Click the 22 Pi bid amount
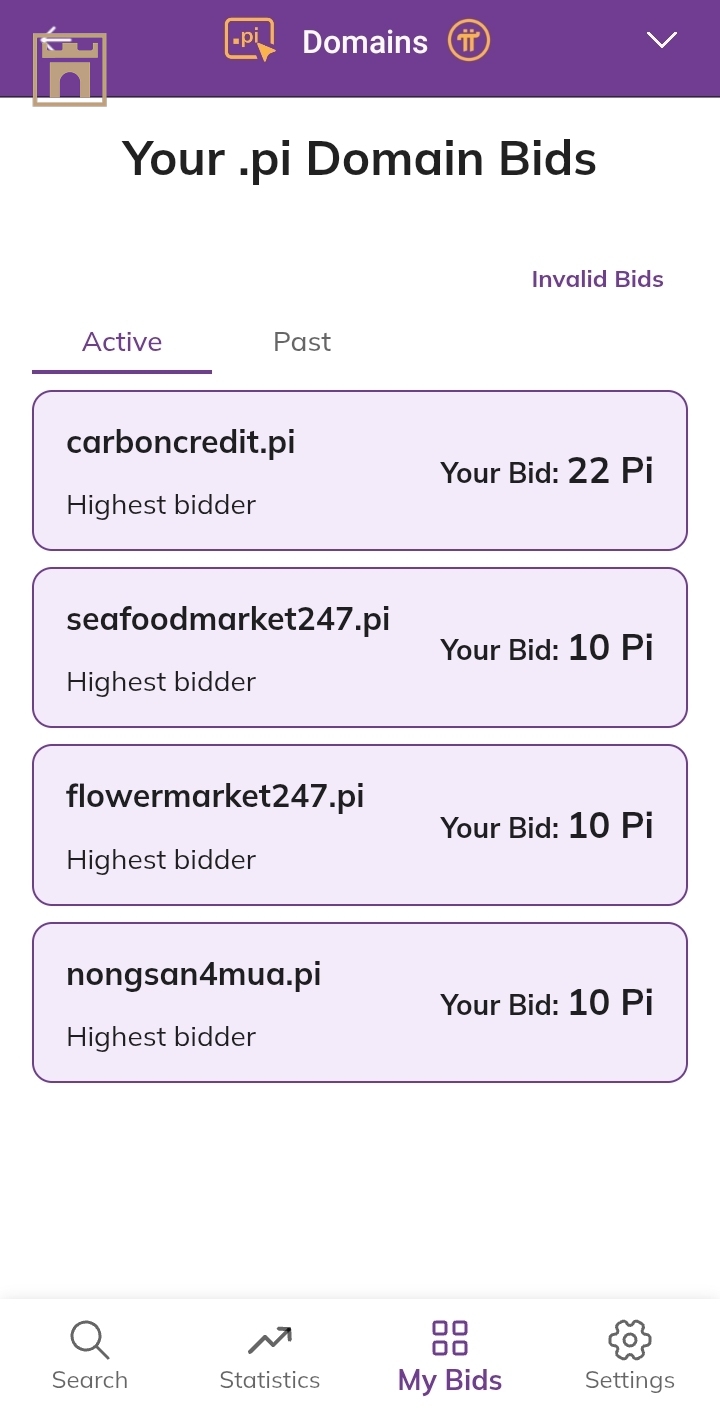720x1411 pixels. click(x=610, y=470)
